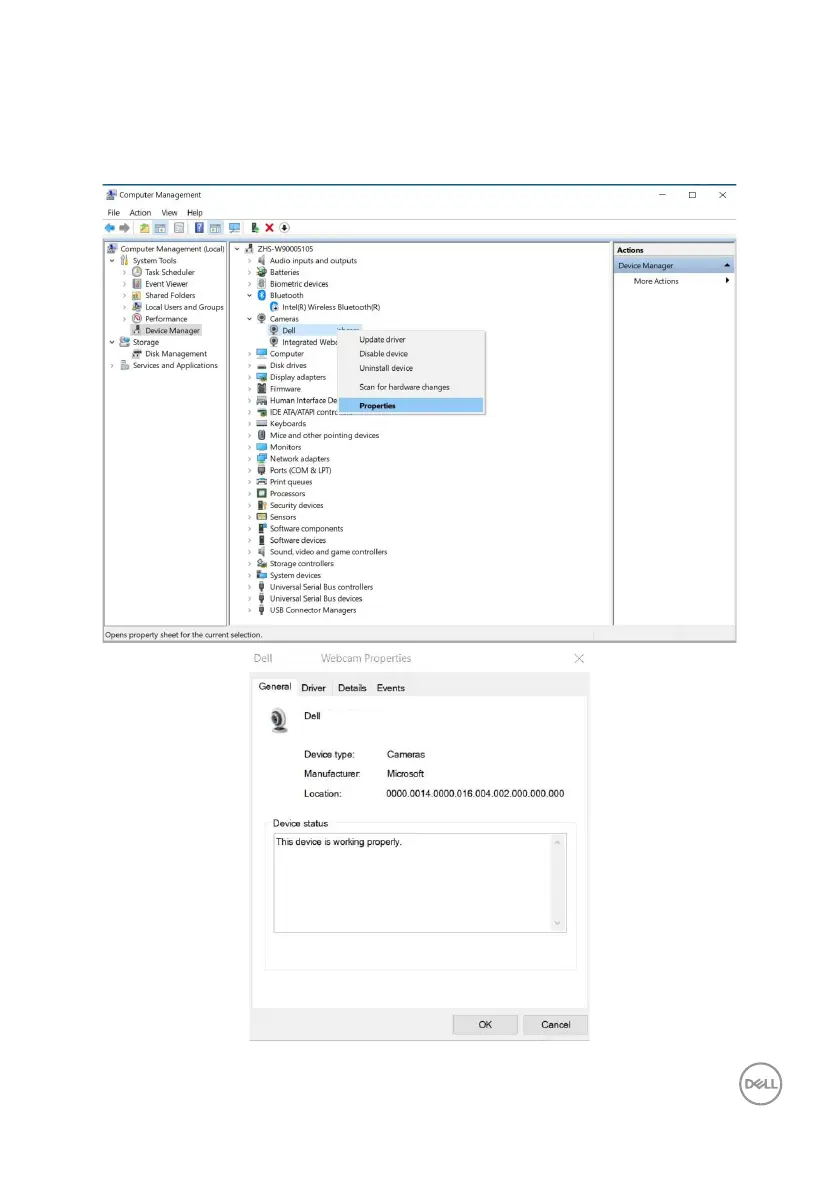839x1191 pixels.
Task: Click the Biometric devices icon
Action: click(x=262, y=284)
